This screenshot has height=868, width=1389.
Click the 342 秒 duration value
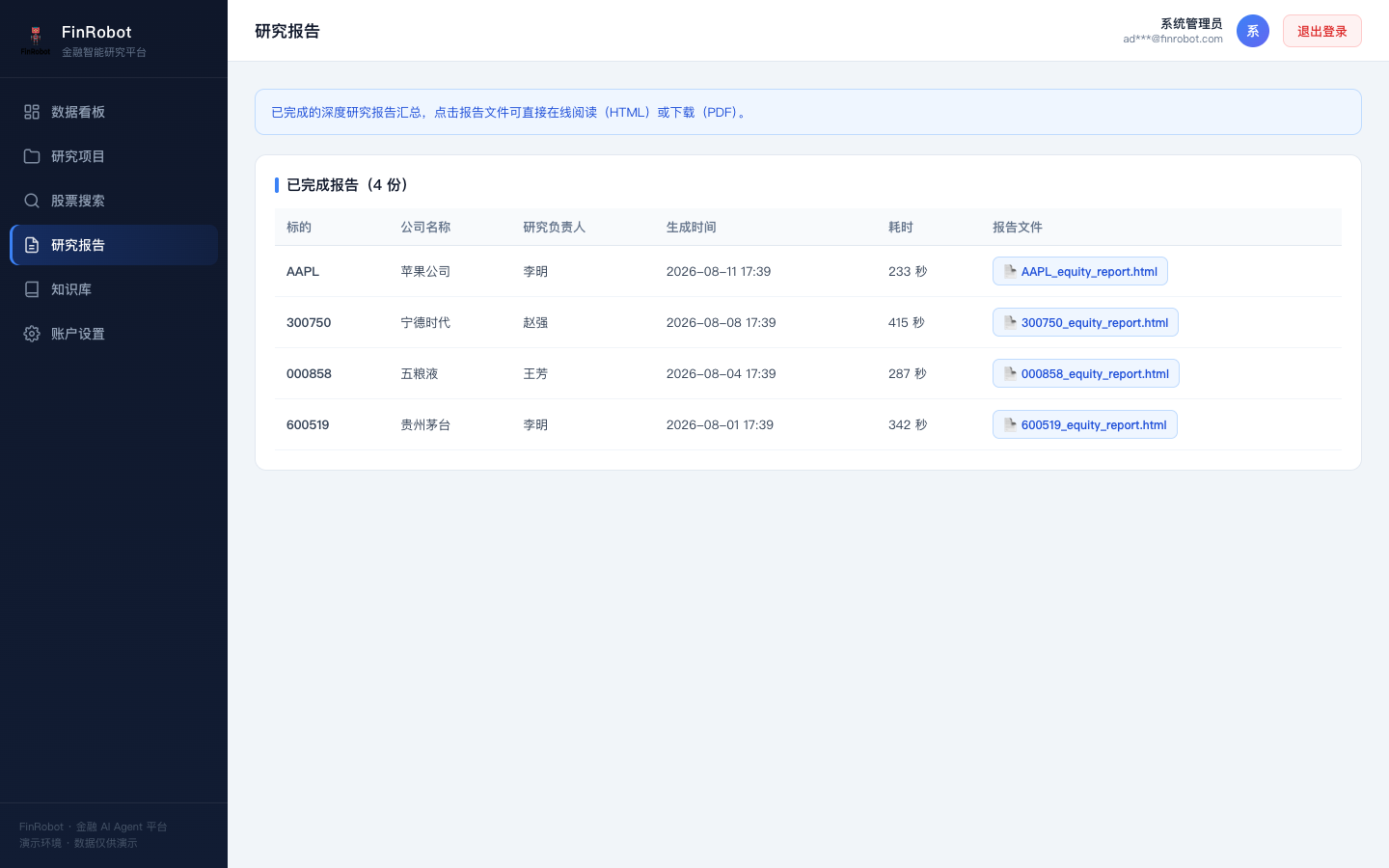(x=908, y=424)
